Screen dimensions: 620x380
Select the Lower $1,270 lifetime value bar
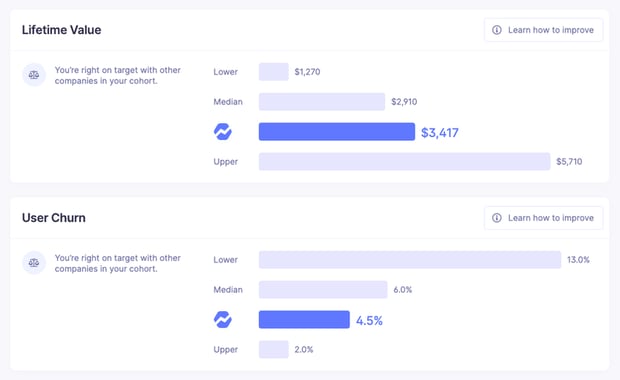pos(274,72)
